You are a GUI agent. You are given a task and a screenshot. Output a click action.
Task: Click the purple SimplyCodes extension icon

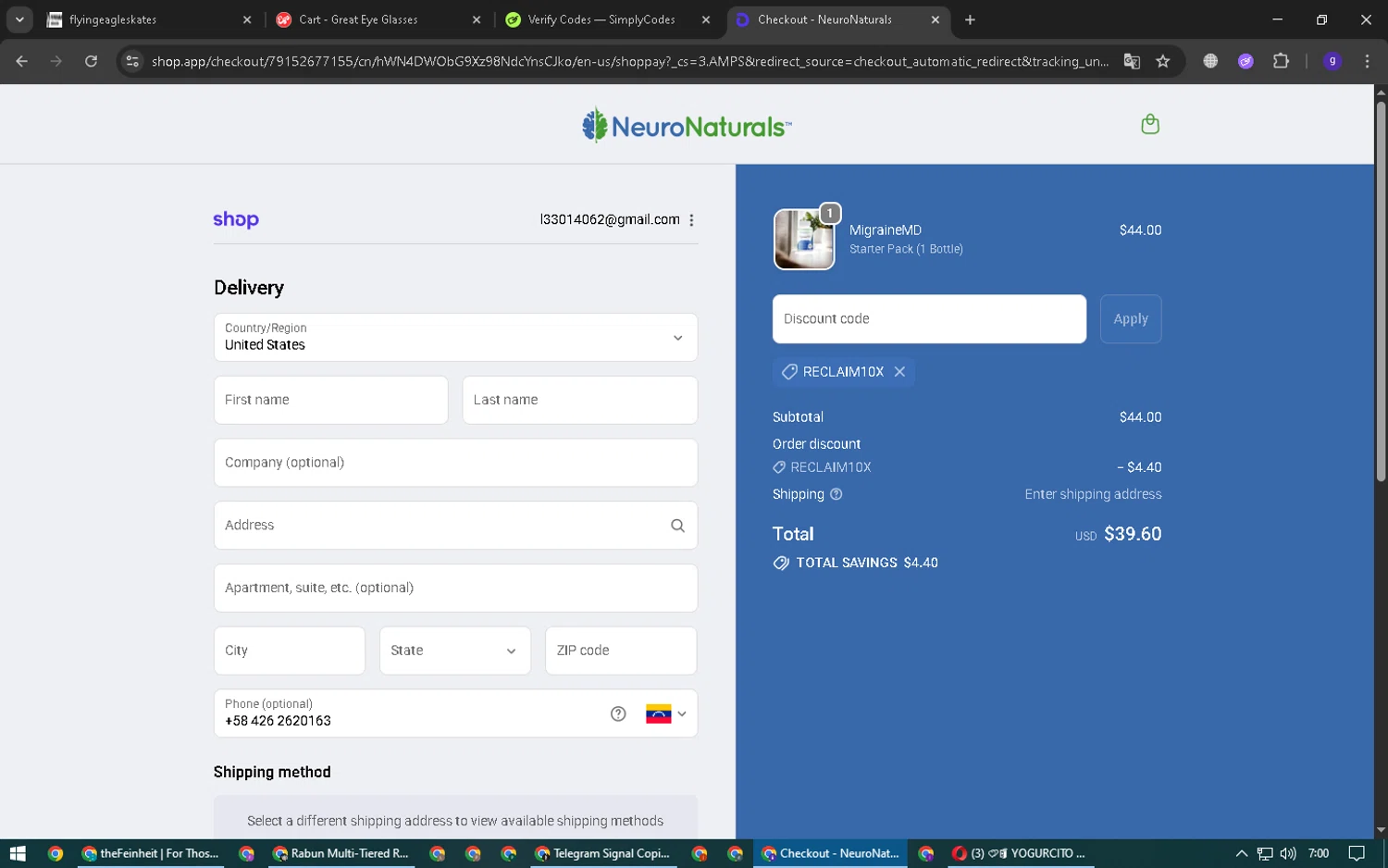(x=1245, y=61)
